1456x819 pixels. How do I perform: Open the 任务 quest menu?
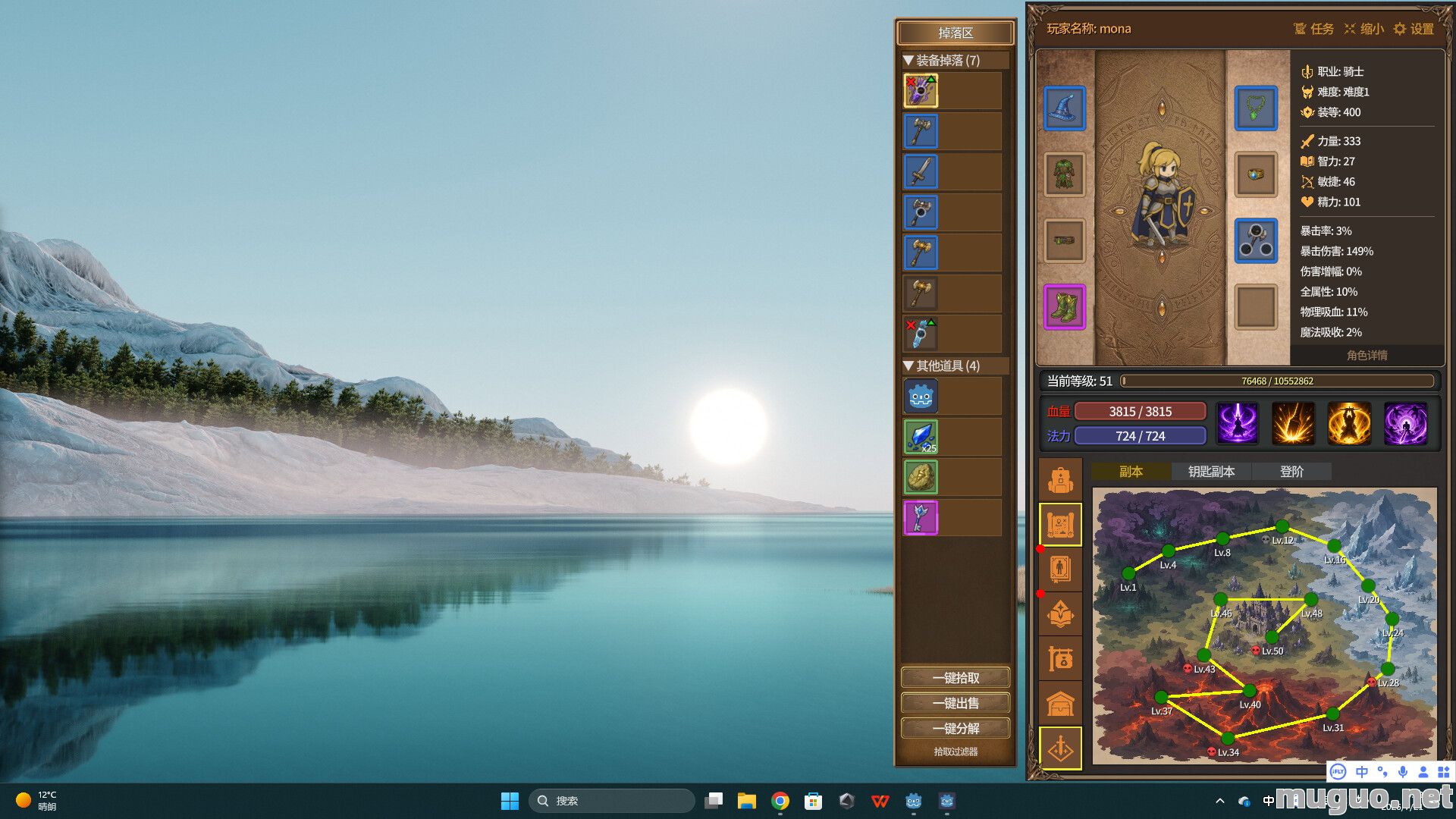(1313, 29)
